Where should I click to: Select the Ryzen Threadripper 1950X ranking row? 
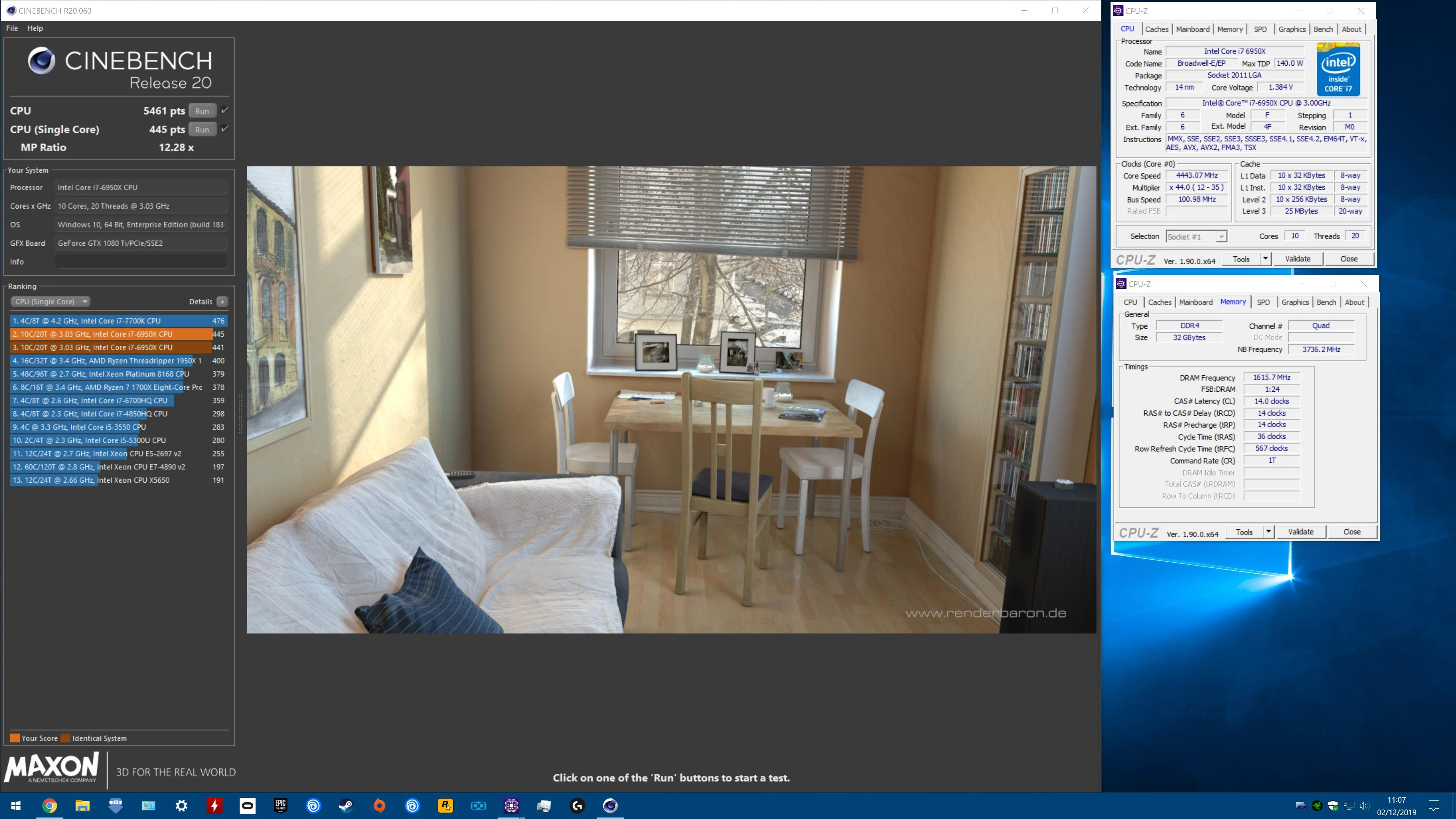click(x=119, y=361)
